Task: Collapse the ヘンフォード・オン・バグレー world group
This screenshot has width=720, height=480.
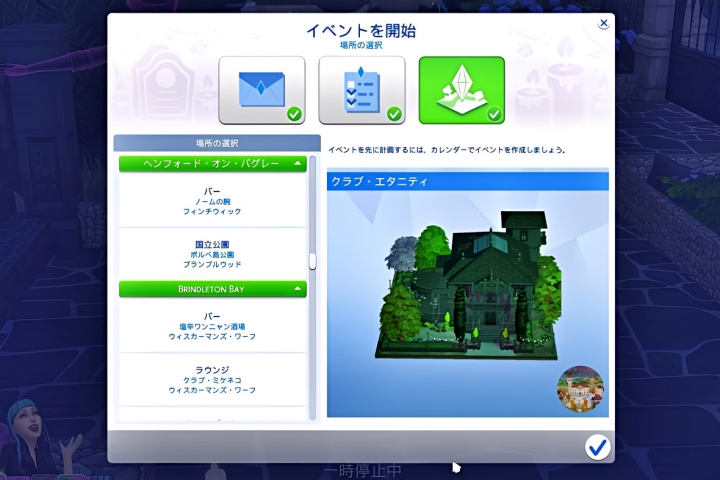Action: 213,164
